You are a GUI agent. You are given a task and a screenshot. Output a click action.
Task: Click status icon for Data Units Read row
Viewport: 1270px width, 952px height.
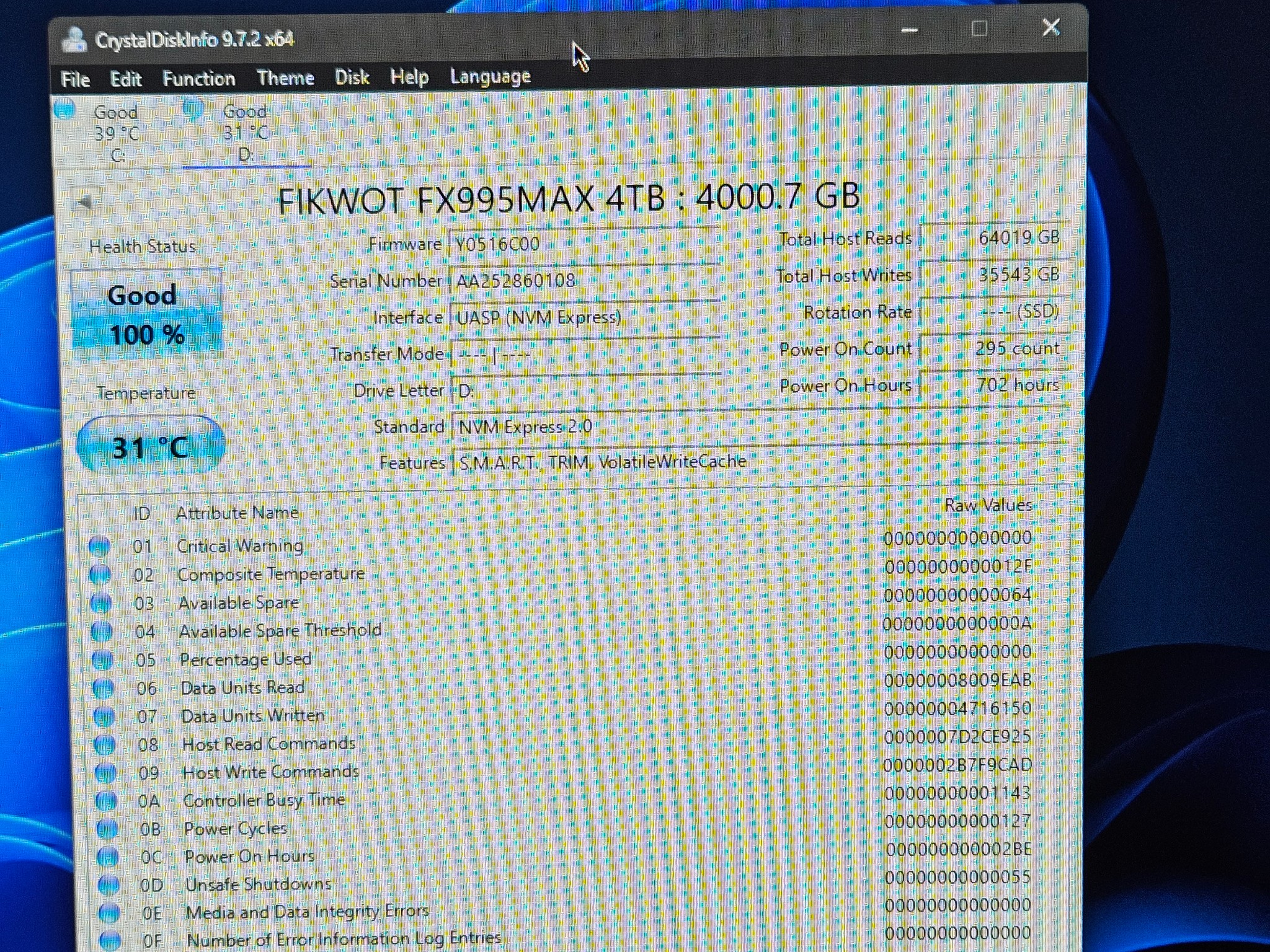pyautogui.click(x=103, y=689)
